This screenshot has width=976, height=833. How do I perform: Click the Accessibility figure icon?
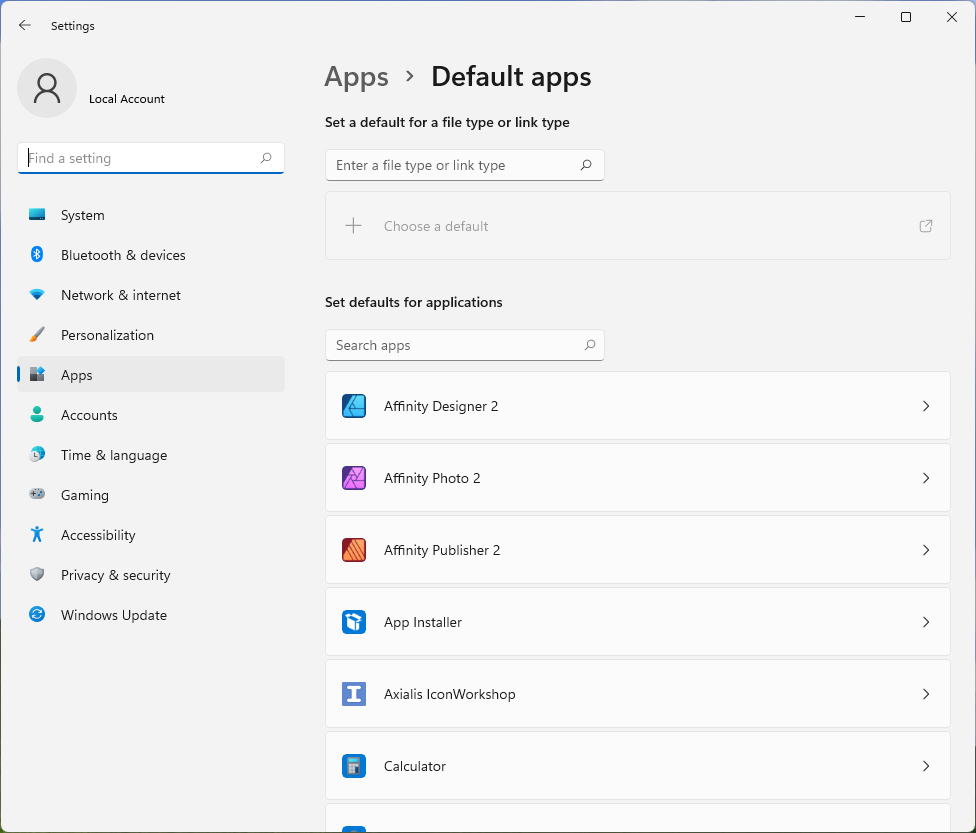(37, 534)
